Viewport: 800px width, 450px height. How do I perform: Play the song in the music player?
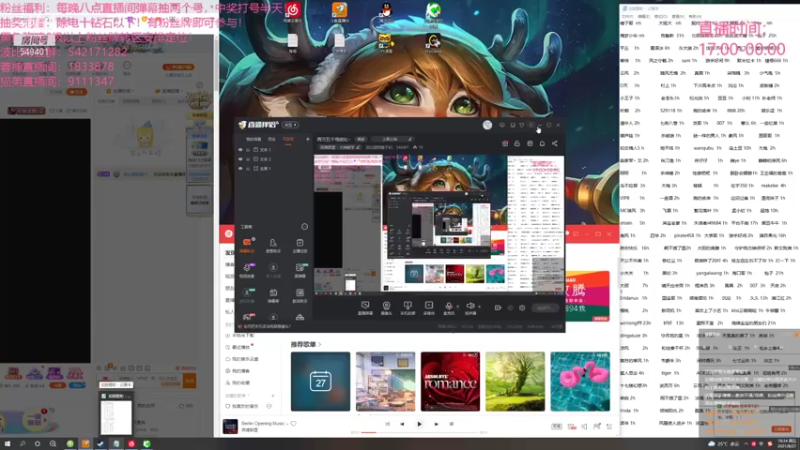click(419, 424)
